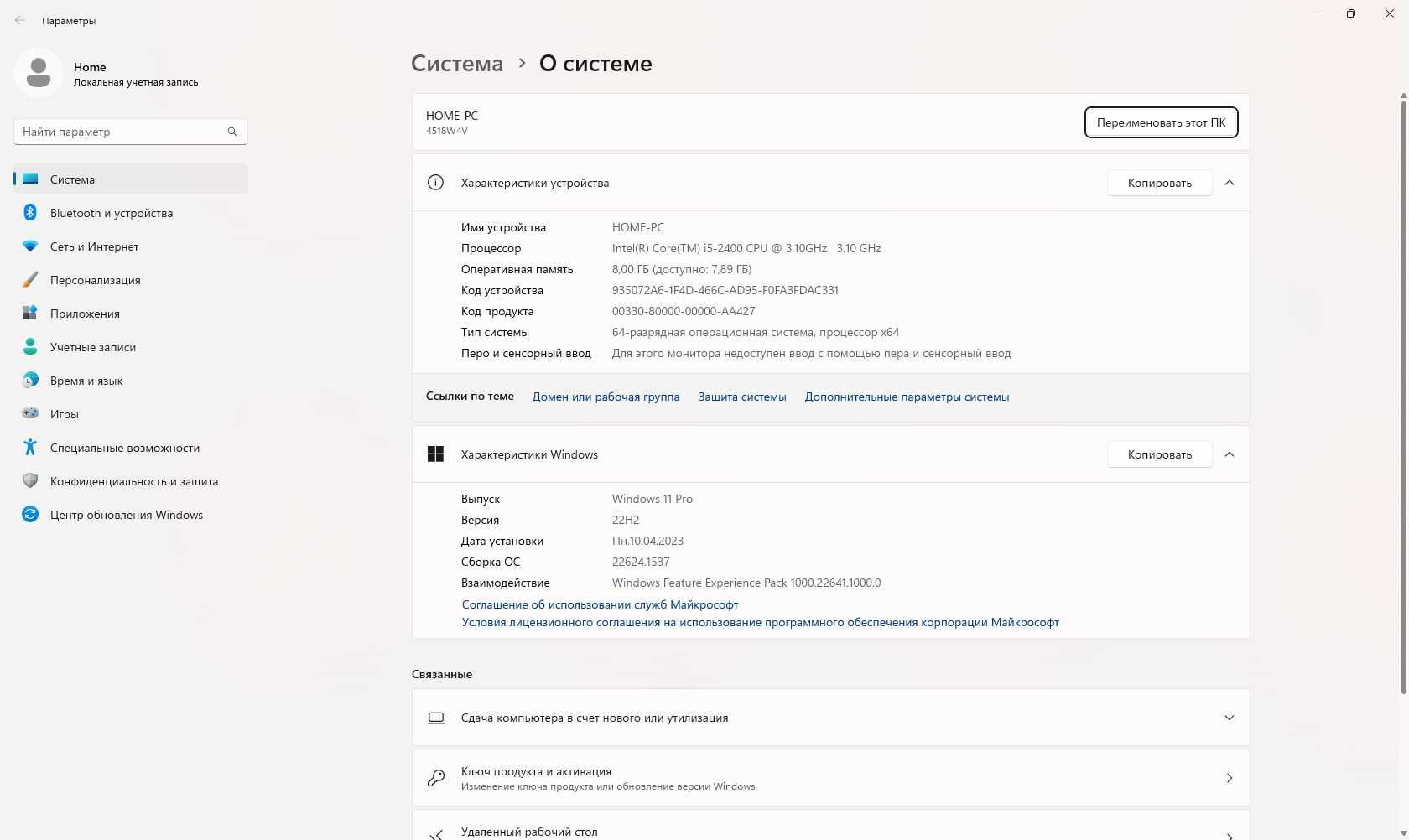Open Дополнительные параметры системы link

[907, 397]
